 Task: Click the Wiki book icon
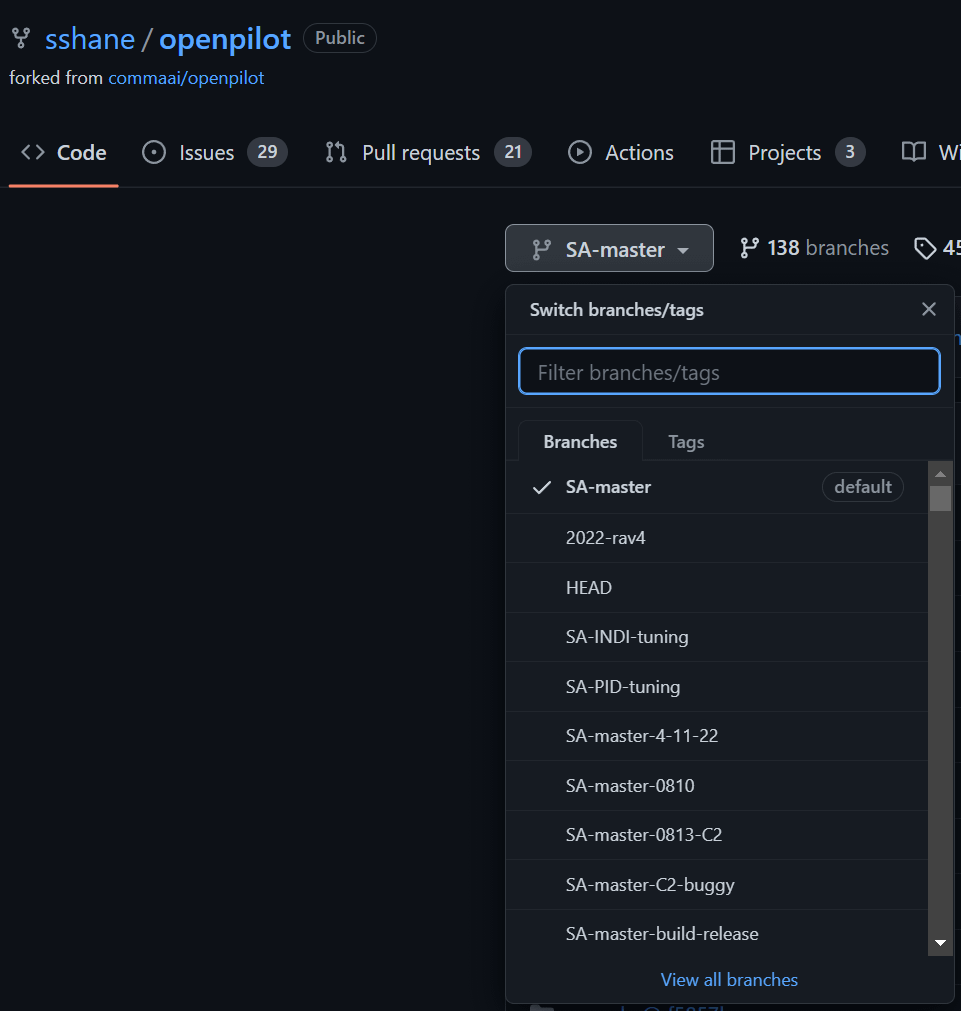coord(913,153)
